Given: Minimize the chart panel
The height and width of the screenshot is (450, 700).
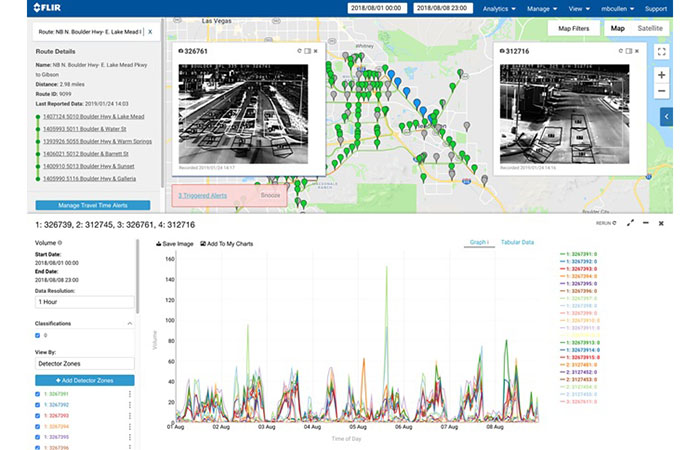Looking at the screenshot, I should [646, 223].
